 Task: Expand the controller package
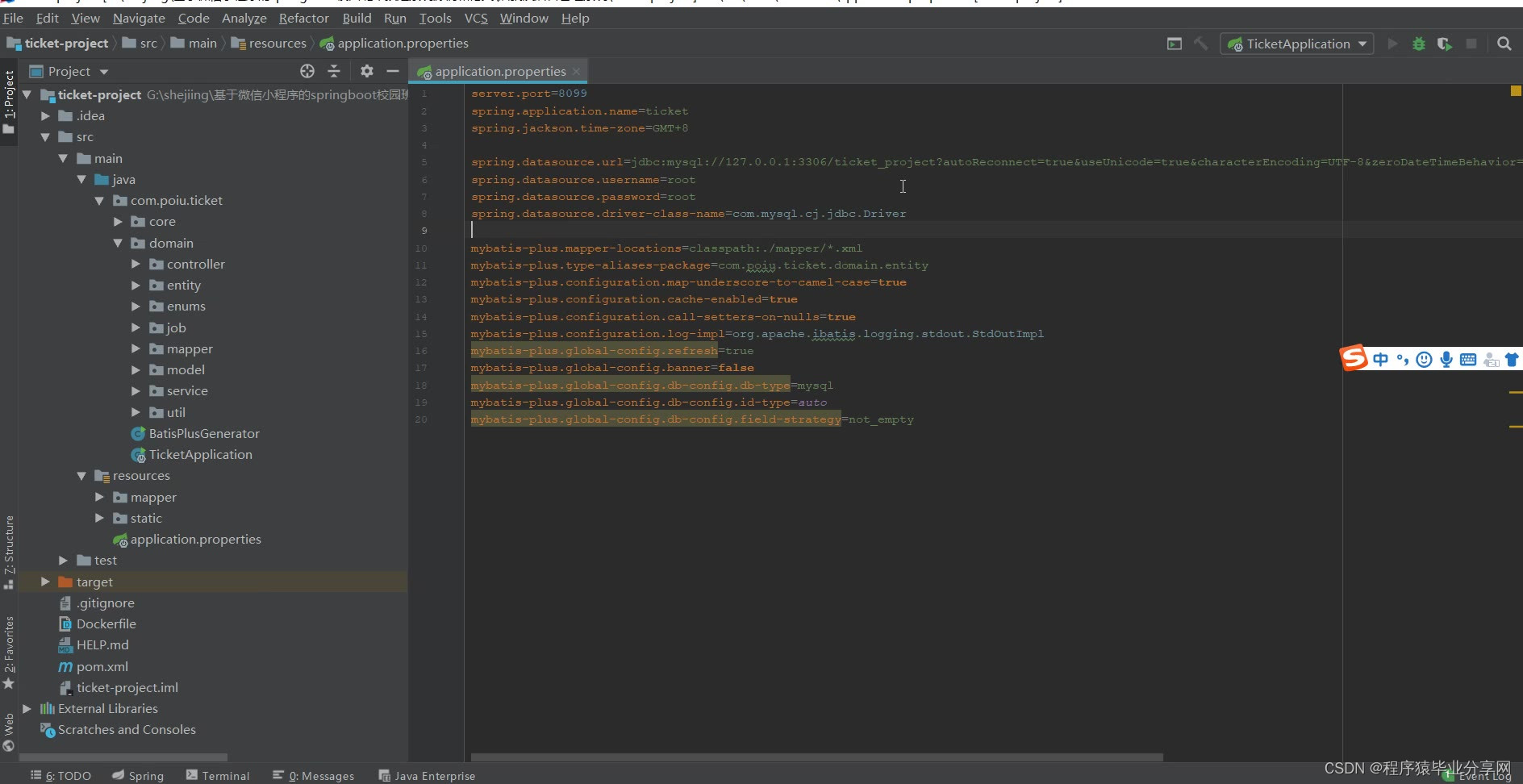click(136, 264)
